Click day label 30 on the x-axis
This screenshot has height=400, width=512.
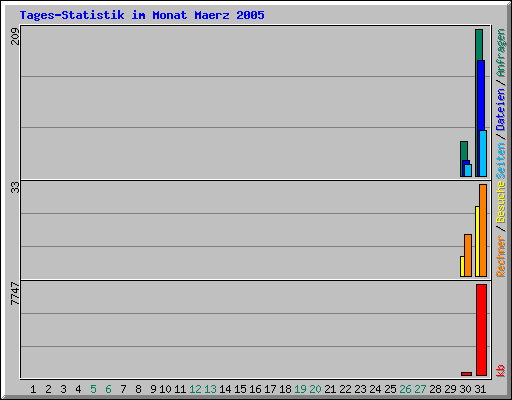tap(465, 389)
